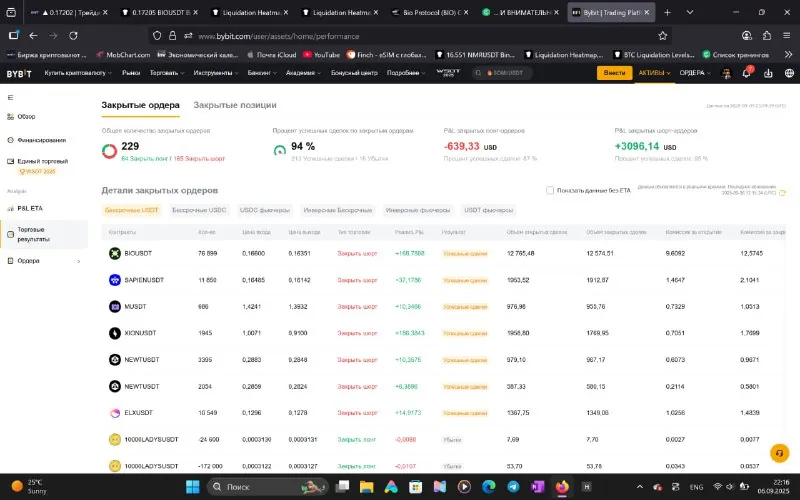Viewport: 800px width, 500px height.
Task: Open the YouTube bookmark
Action: coord(321,55)
